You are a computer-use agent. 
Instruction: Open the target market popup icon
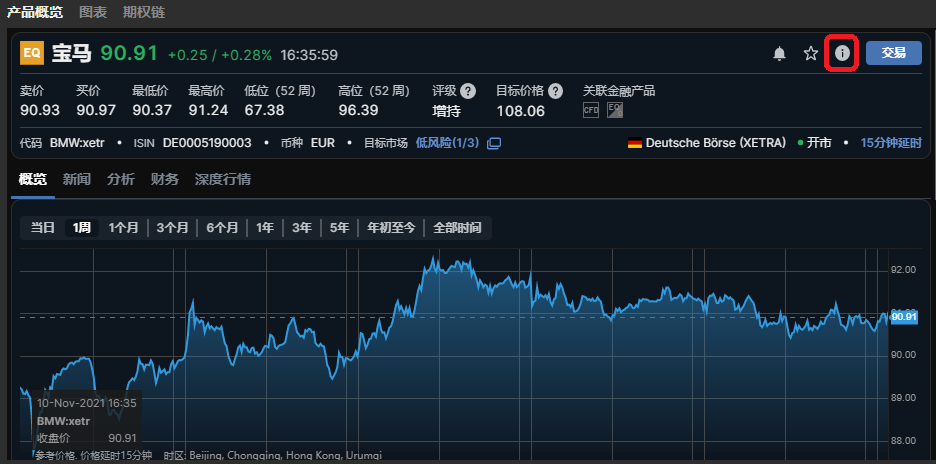[x=494, y=143]
